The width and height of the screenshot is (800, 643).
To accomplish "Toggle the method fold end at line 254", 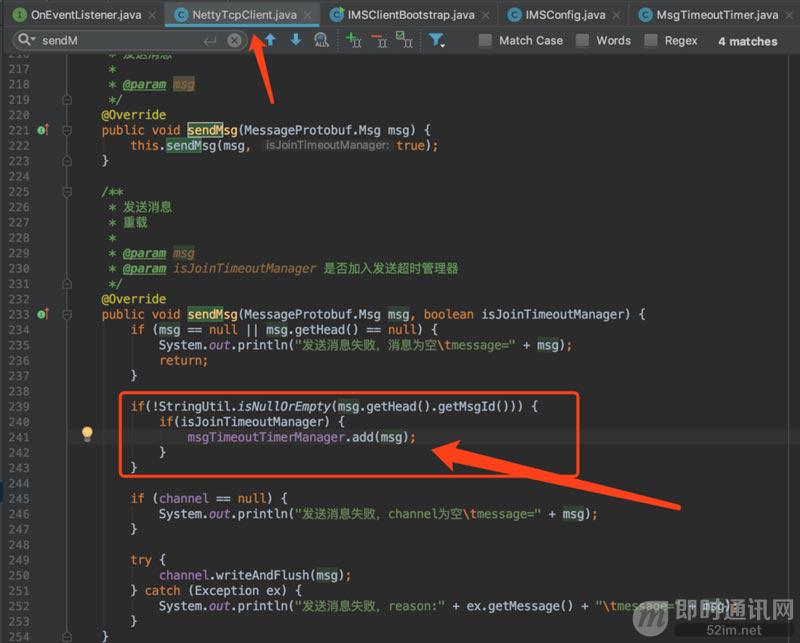I will pyautogui.click(x=67, y=636).
